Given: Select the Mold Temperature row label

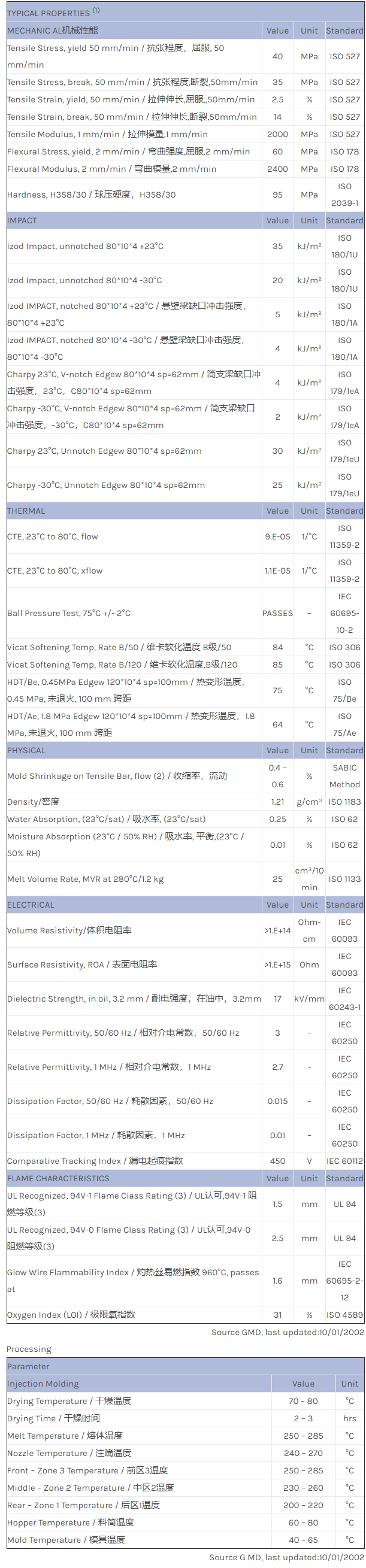Looking at the screenshot, I should click(66, 1539).
